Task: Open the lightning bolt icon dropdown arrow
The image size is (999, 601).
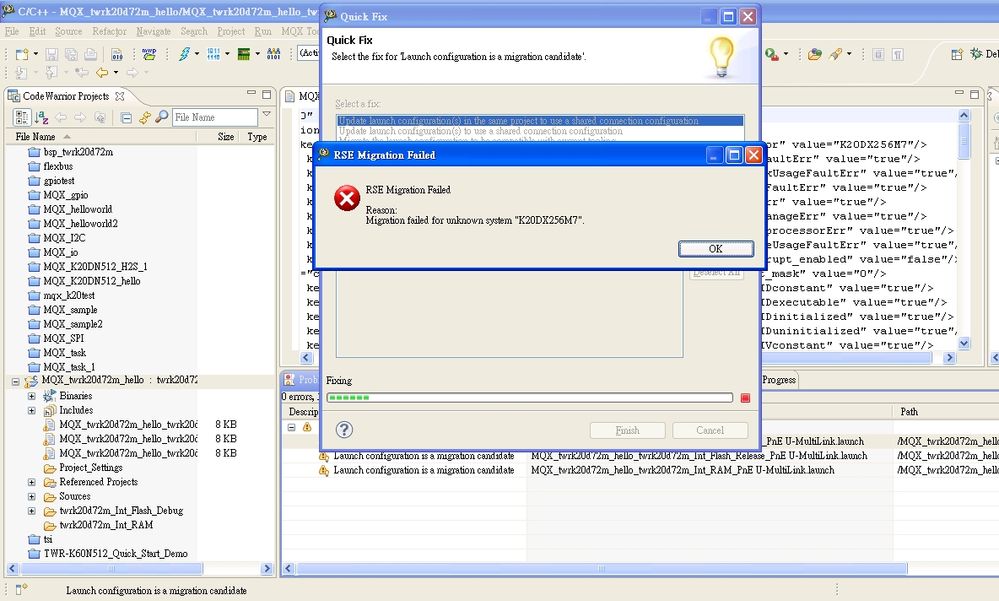Action: pos(197,54)
